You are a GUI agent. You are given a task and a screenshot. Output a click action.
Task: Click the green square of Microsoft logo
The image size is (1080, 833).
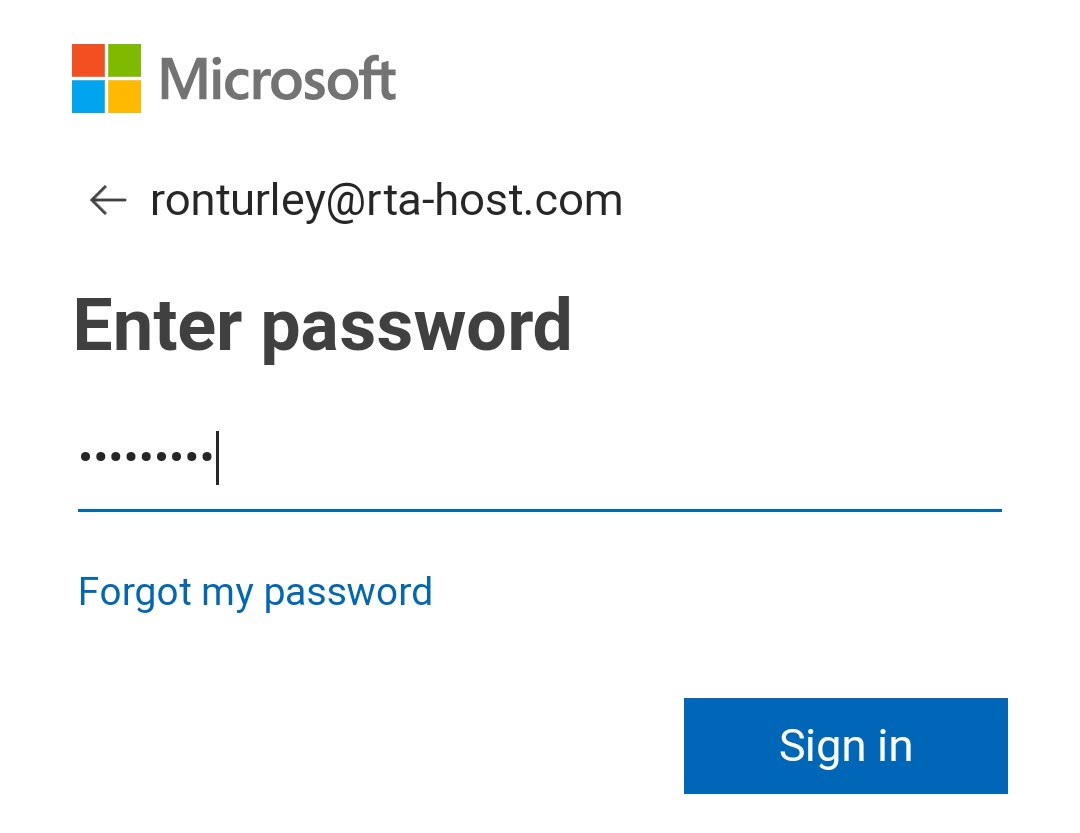click(x=124, y=60)
